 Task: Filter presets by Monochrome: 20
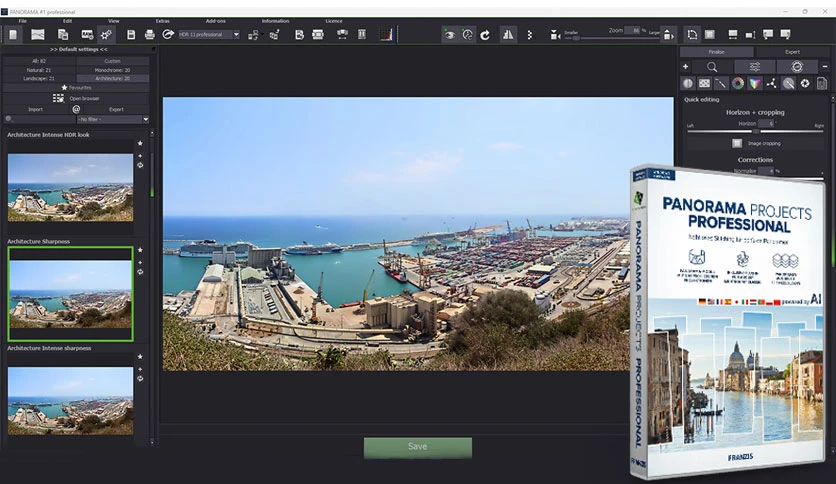[x=112, y=70]
